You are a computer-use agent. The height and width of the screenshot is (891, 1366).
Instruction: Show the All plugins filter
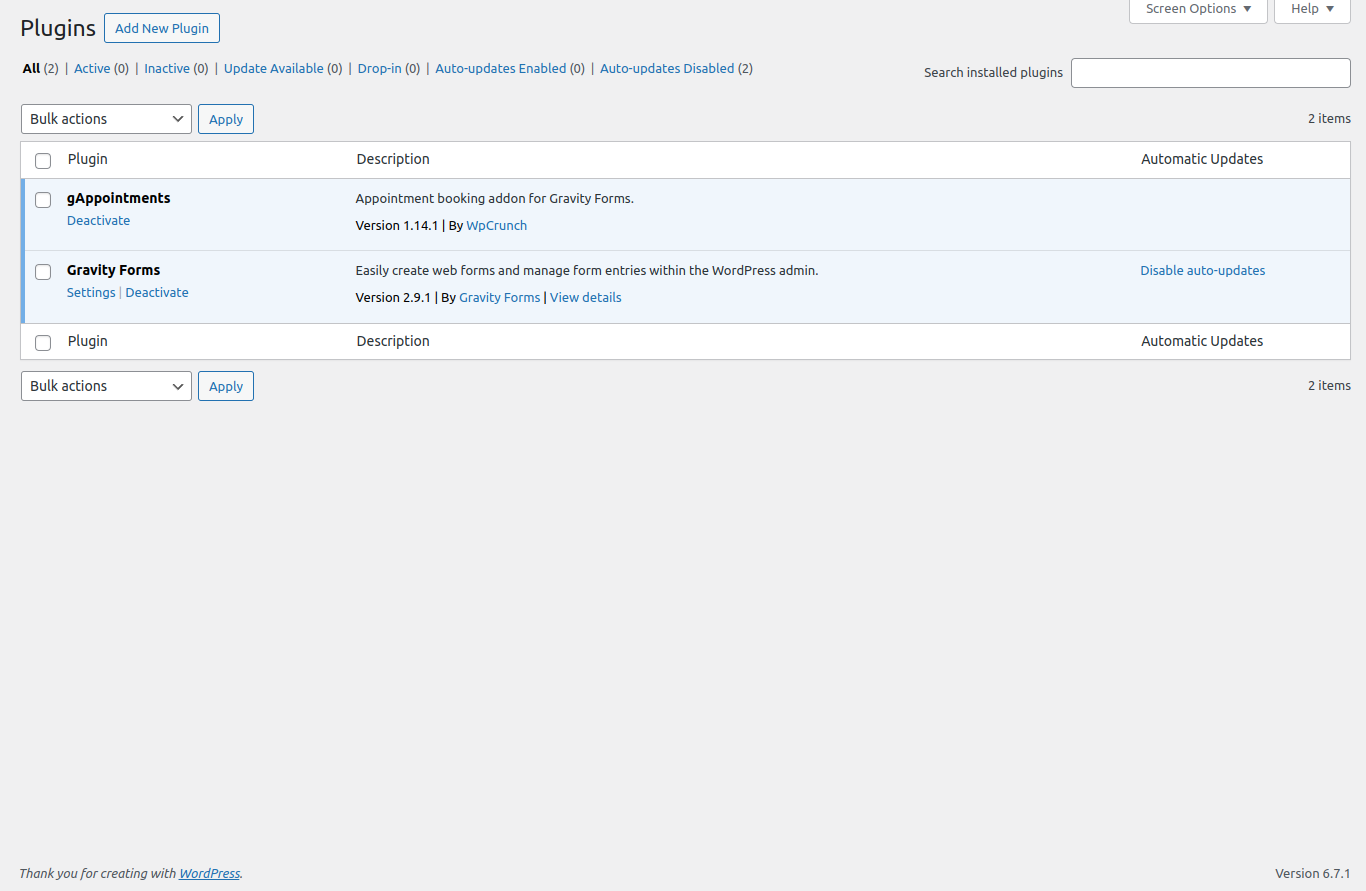31,69
